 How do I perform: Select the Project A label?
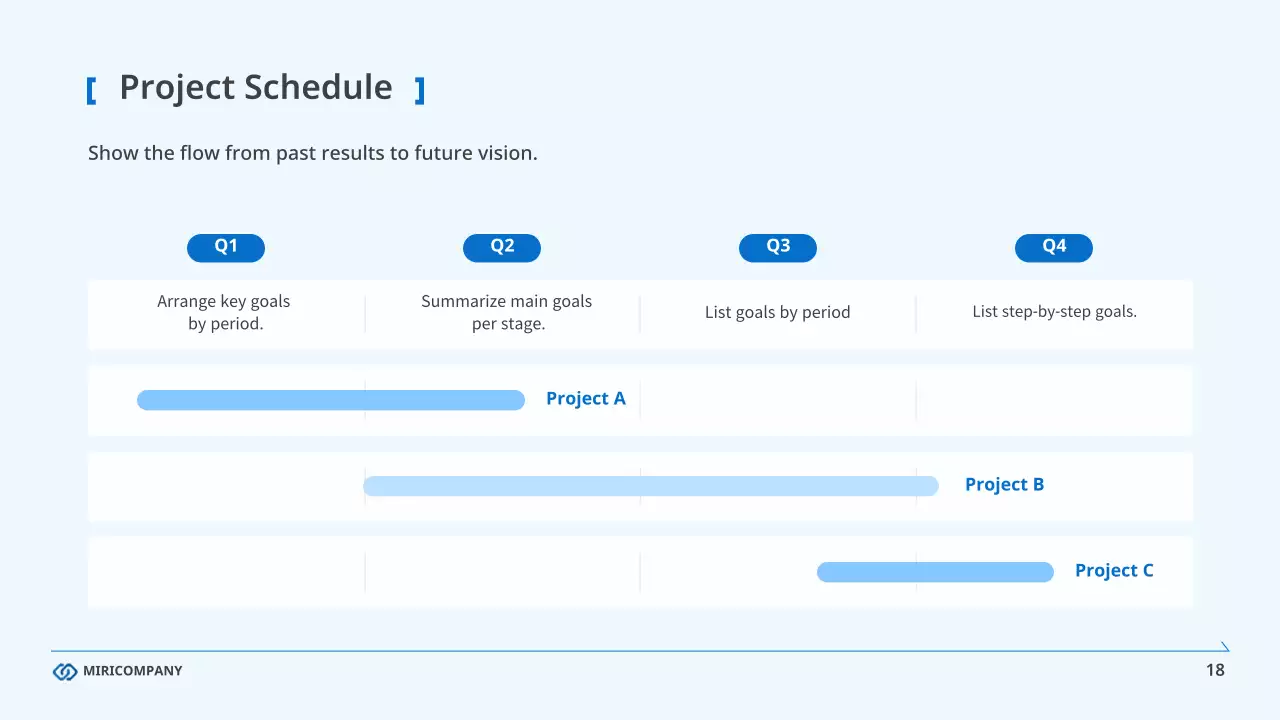point(586,399)
